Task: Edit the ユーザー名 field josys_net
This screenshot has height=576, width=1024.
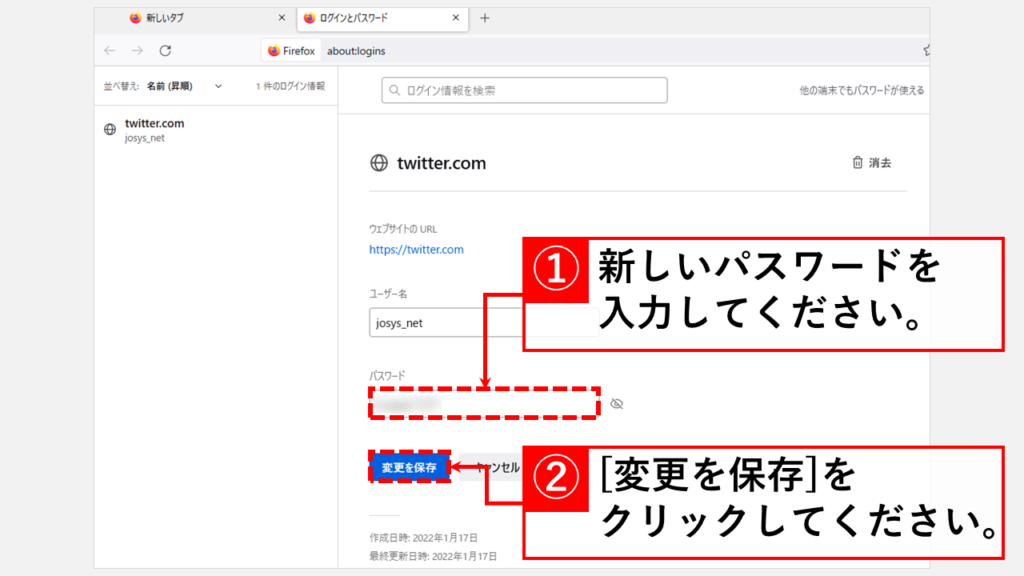Action: pos(446,323)
